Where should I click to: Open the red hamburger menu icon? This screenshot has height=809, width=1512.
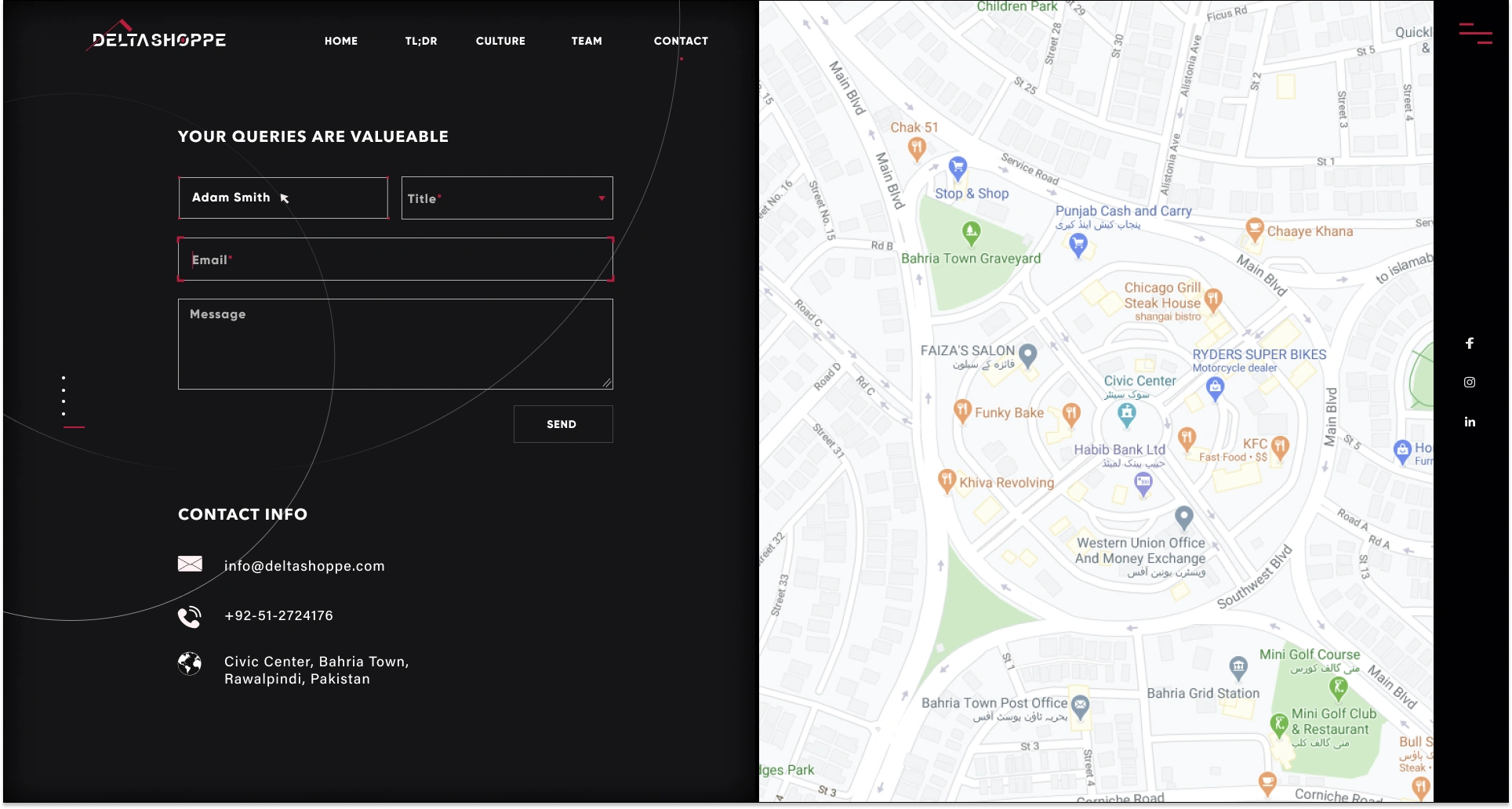1475,33
